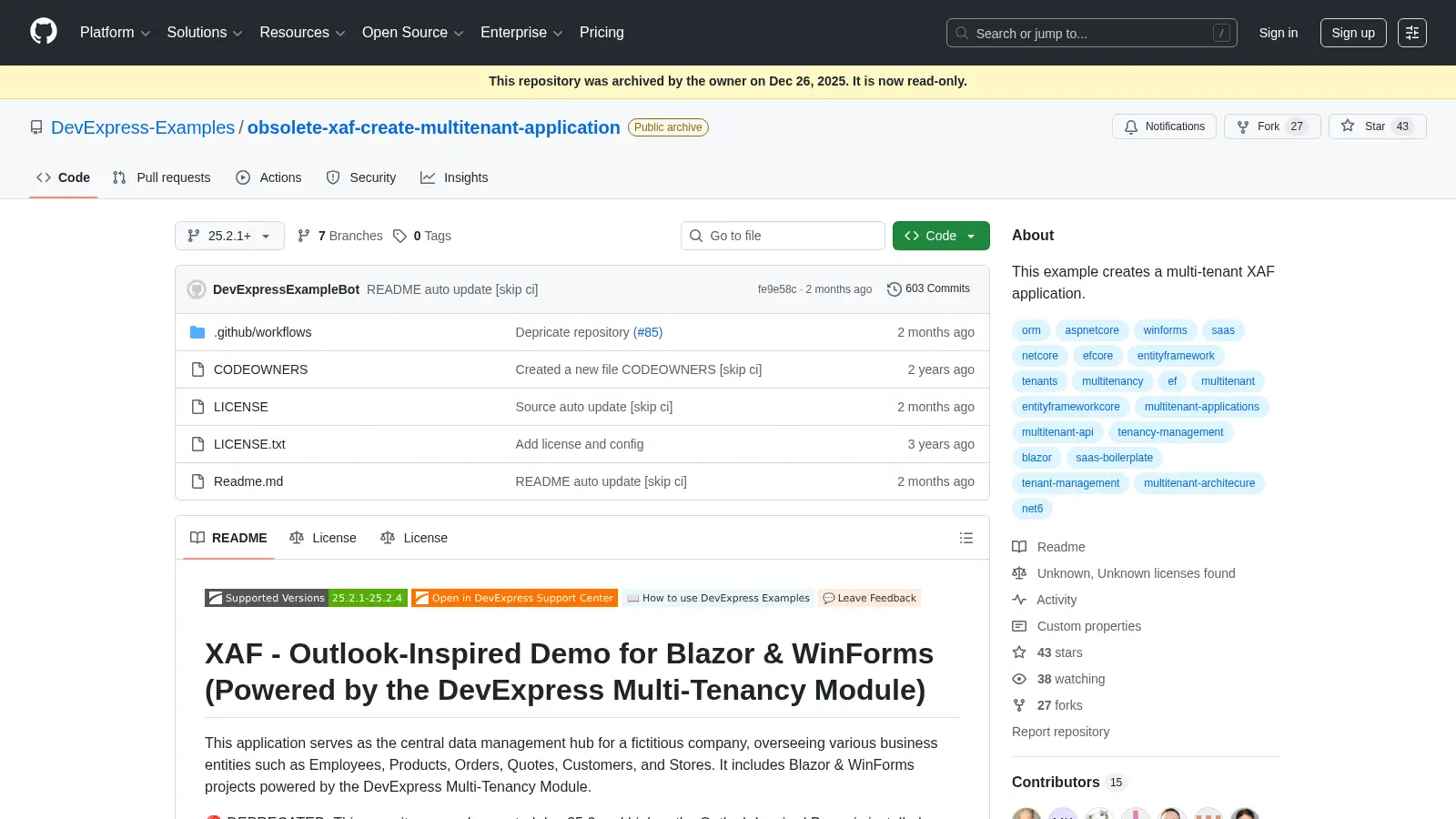This screenshot has height=819, width=1456.
Task: Open the Contributors 15 heading link
Action: pos(1069,783)
